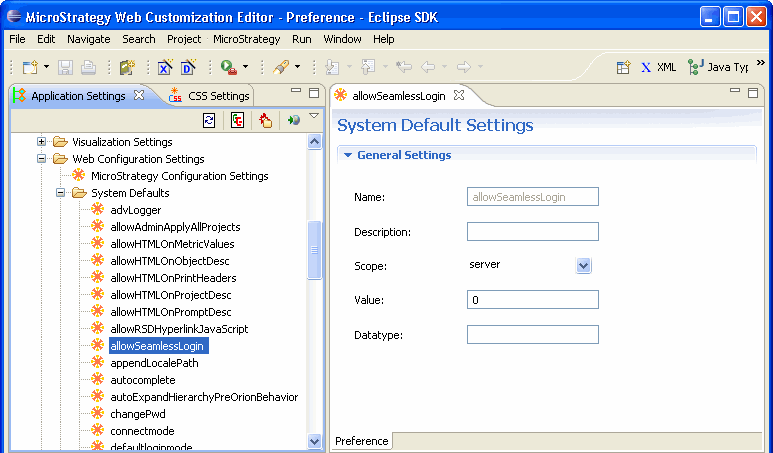Click the tree scroll down arrow

(315, 441)
